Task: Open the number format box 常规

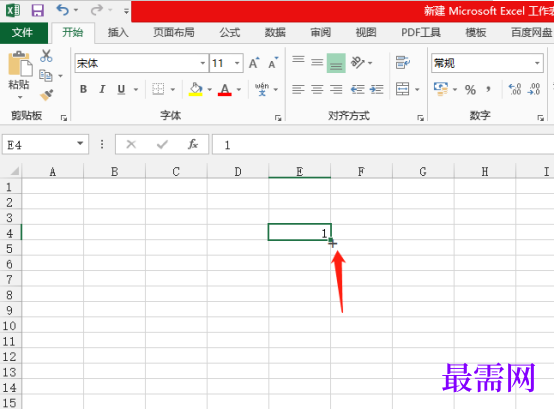Action: click(x=487, y=63)
